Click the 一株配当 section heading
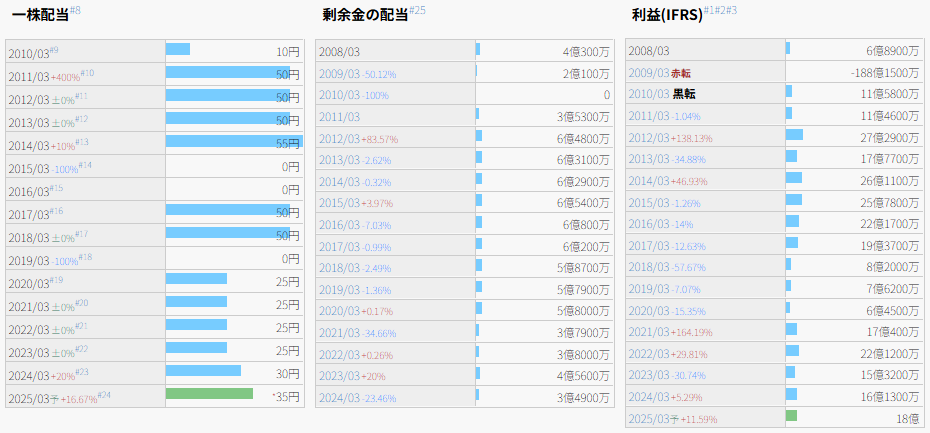The width and height of the screenshot is (930, 433). (x=40, y=15)
